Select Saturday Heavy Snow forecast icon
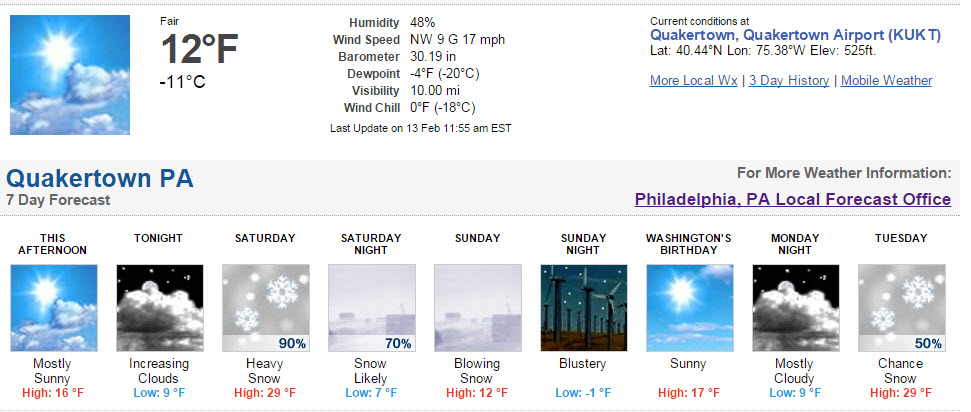 266,308
